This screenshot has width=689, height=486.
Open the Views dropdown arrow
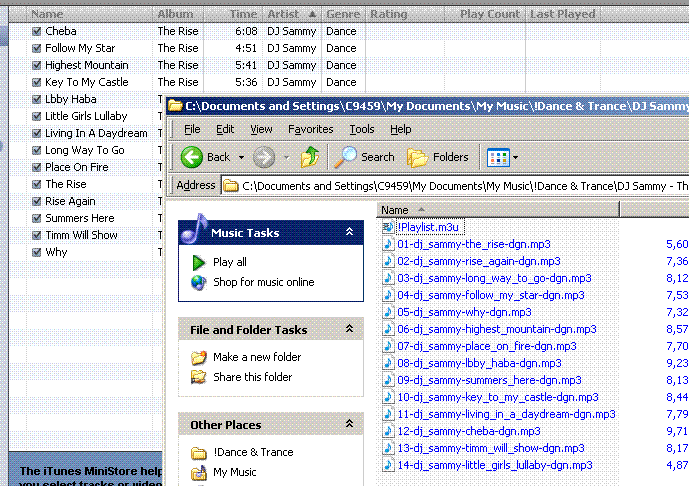point(515,157)
